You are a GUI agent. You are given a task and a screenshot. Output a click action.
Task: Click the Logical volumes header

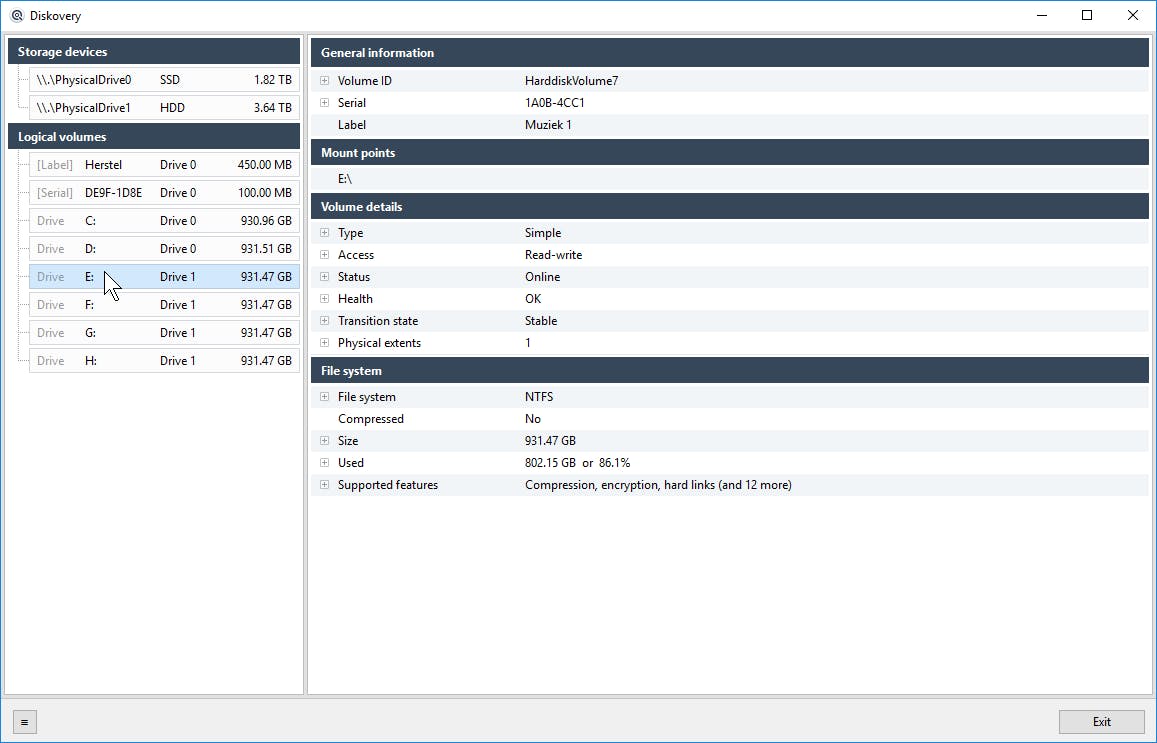[153, 136]
